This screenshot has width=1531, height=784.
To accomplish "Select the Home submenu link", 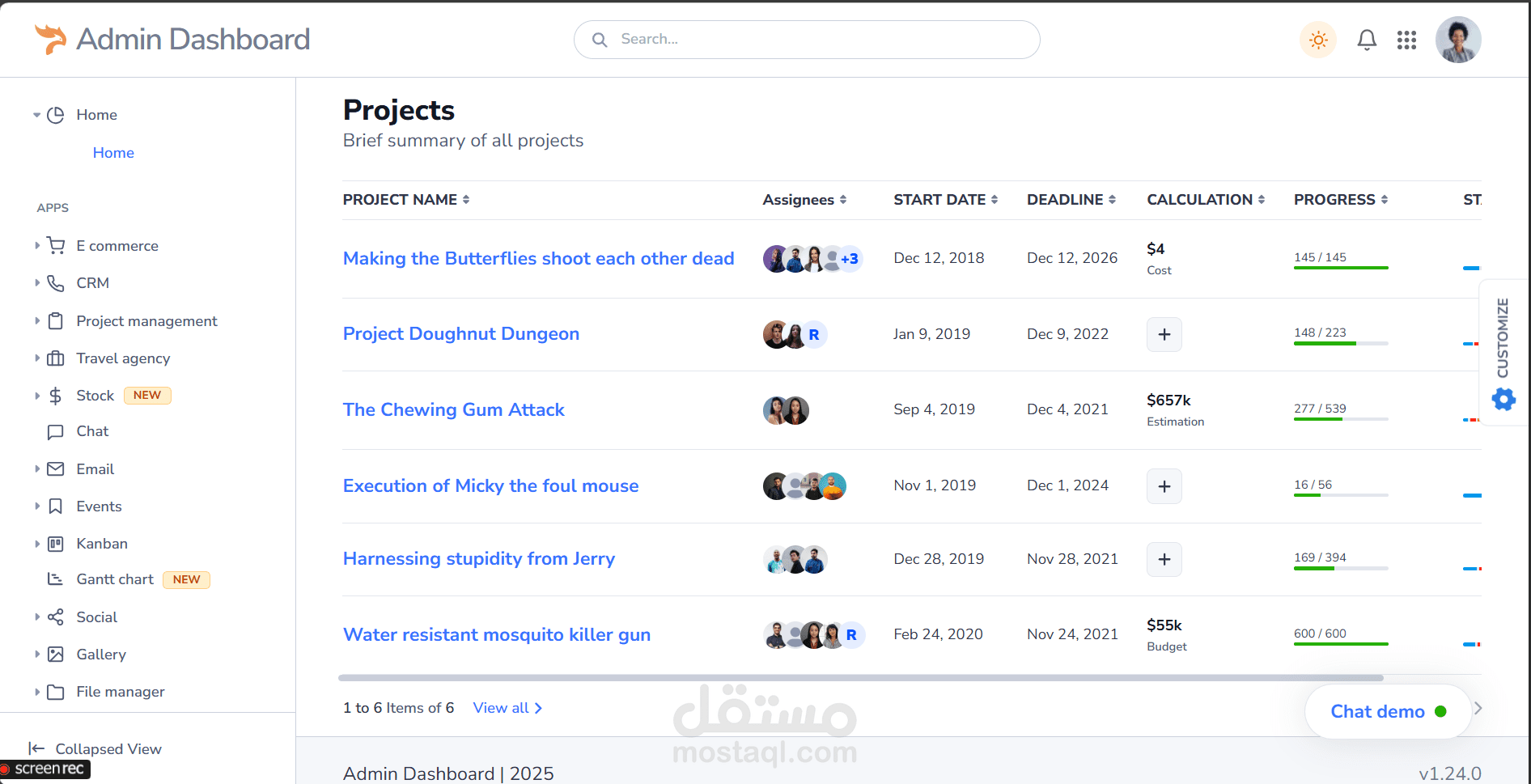I will pos(113,153).
